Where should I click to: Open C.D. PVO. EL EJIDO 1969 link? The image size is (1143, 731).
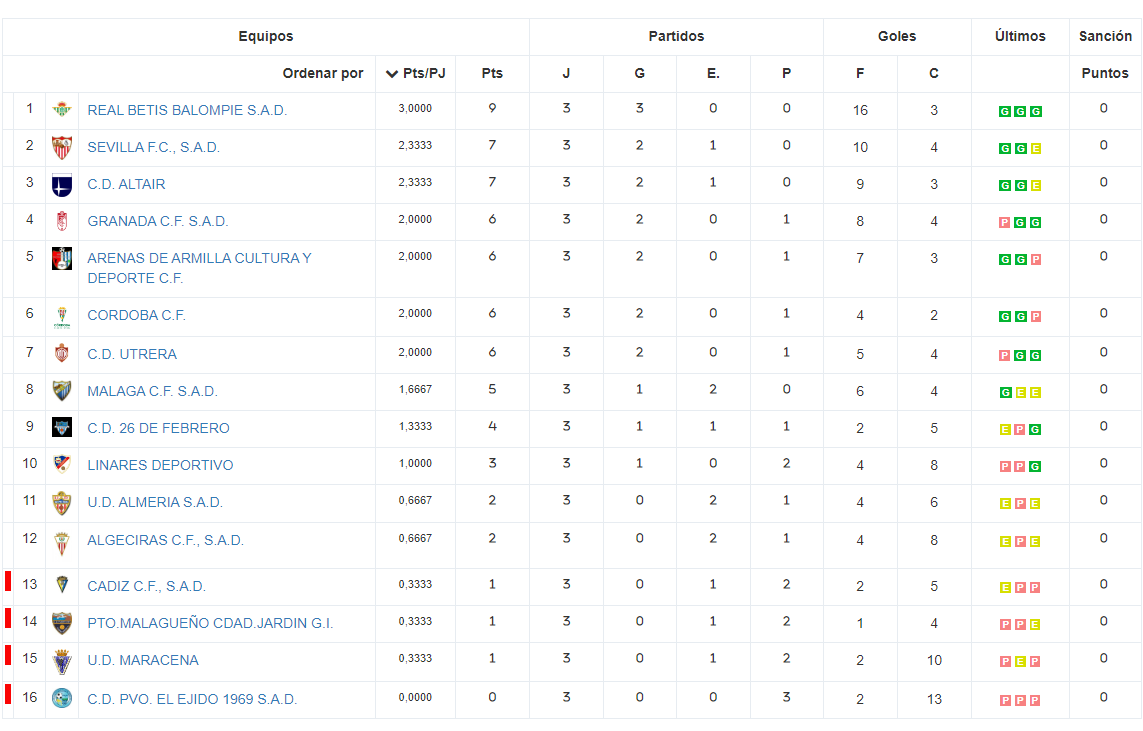coord(192,700)
